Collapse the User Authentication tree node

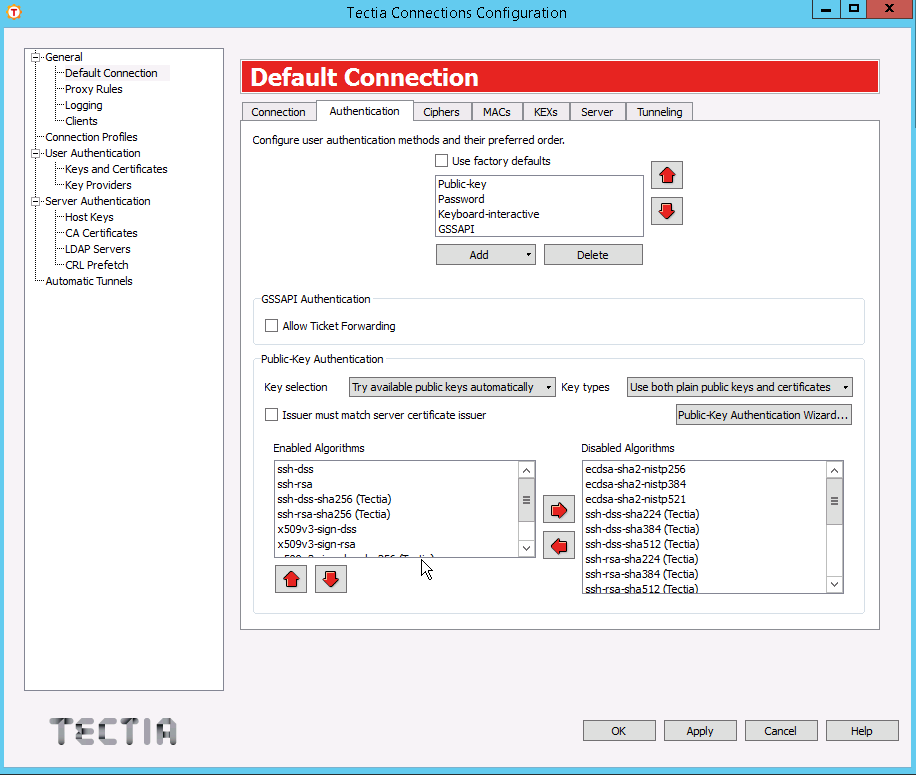(x=36, y=153)
